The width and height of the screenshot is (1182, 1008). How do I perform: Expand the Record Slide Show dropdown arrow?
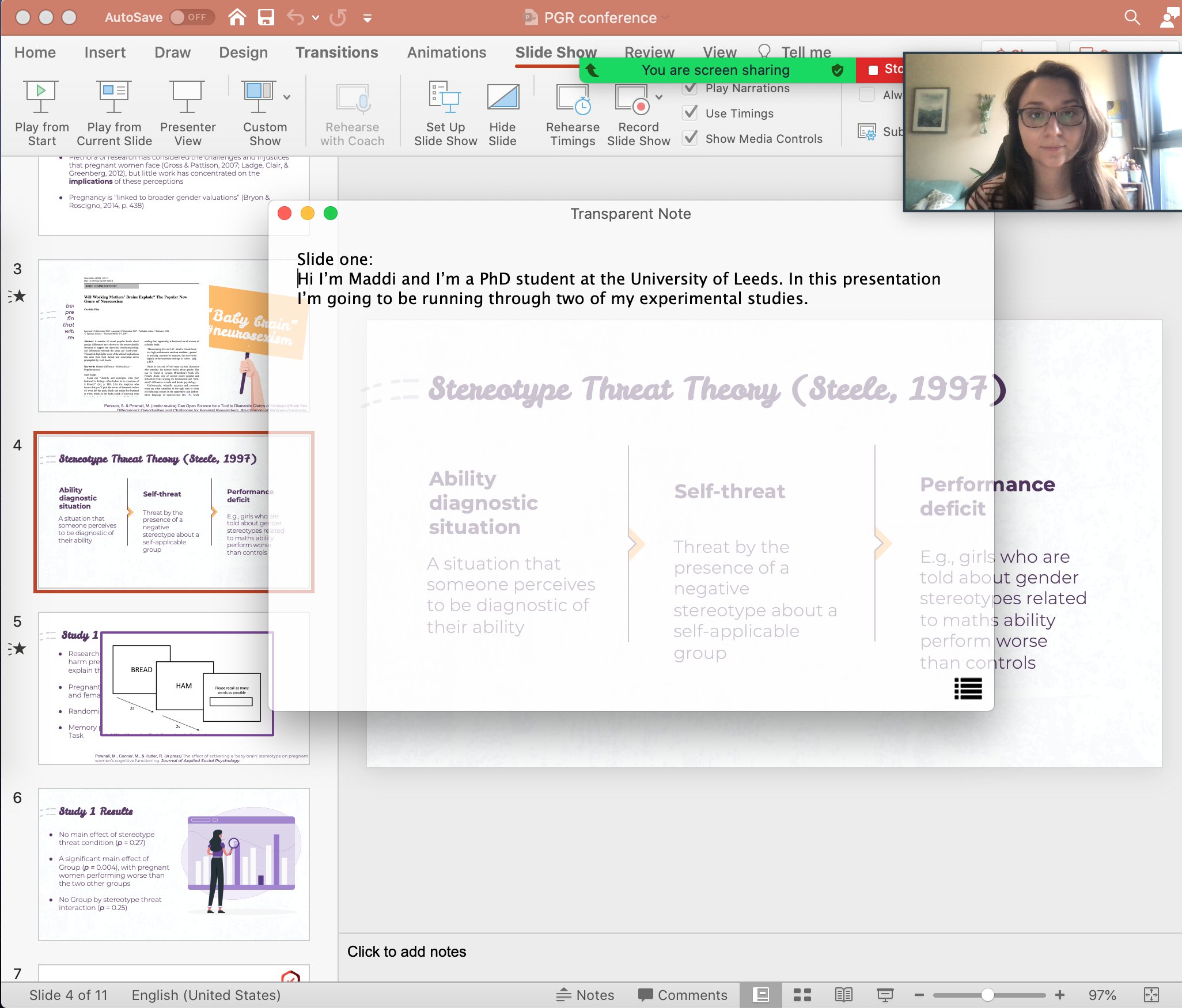tap(659, 97)
